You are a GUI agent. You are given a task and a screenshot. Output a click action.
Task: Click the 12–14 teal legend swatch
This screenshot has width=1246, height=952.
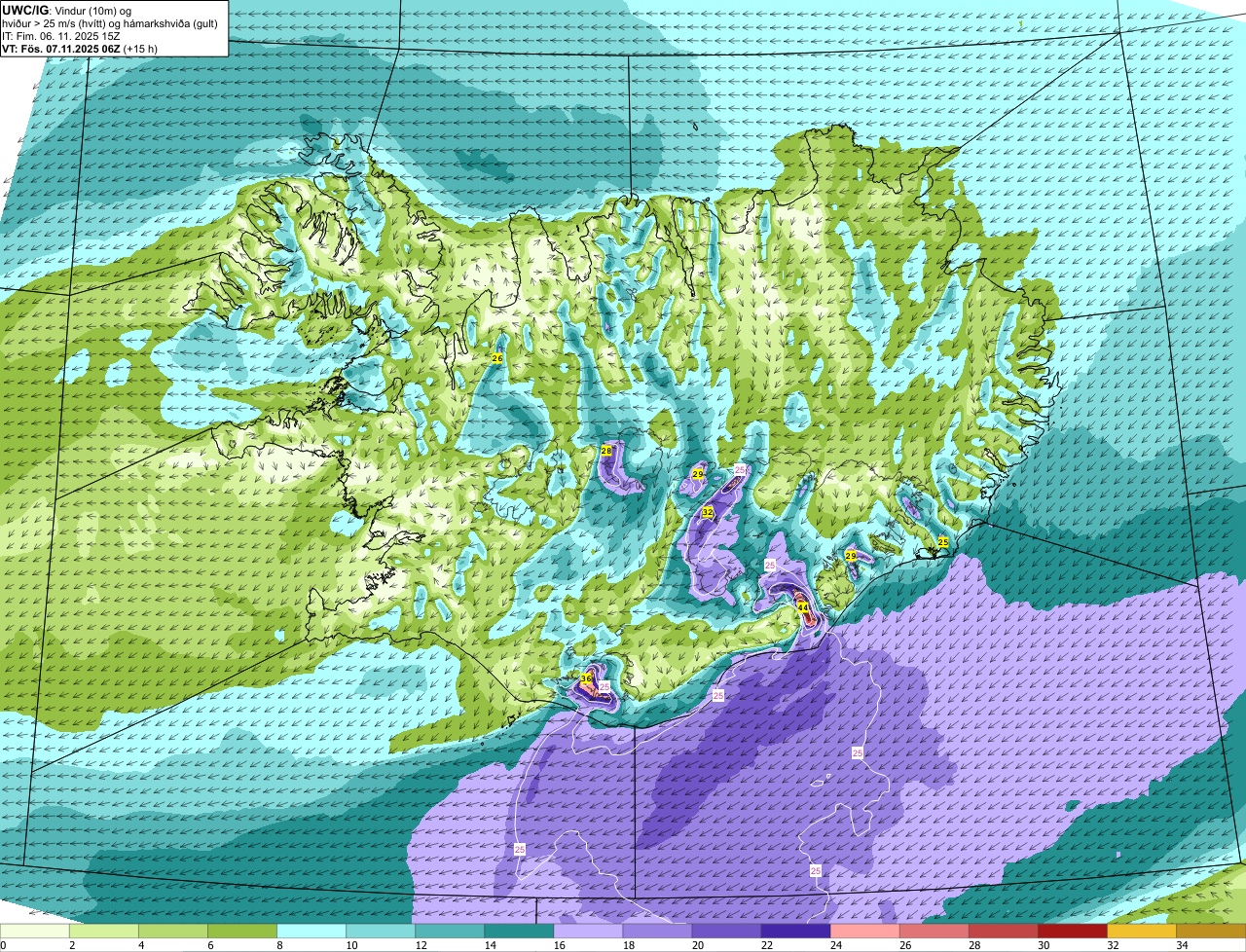[x=450, y=932]
